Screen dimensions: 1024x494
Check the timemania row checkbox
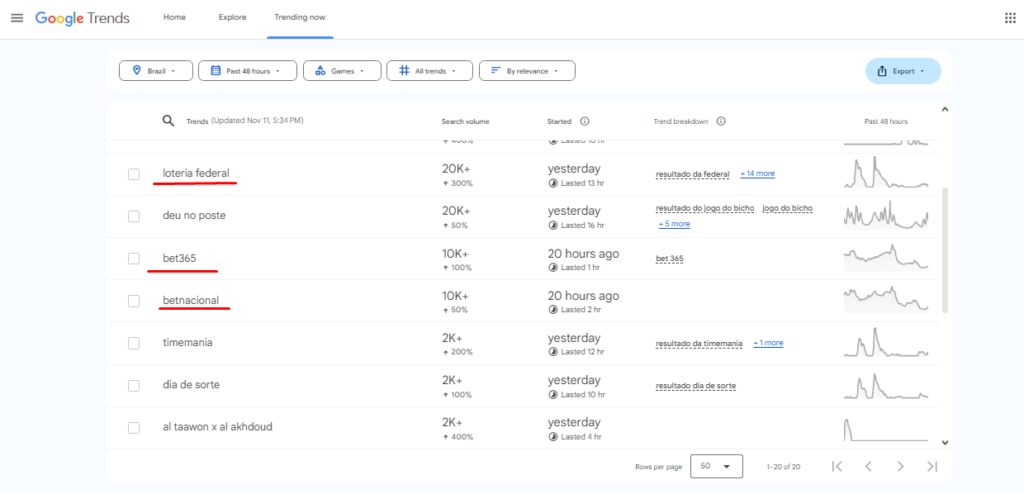[134, 343]
